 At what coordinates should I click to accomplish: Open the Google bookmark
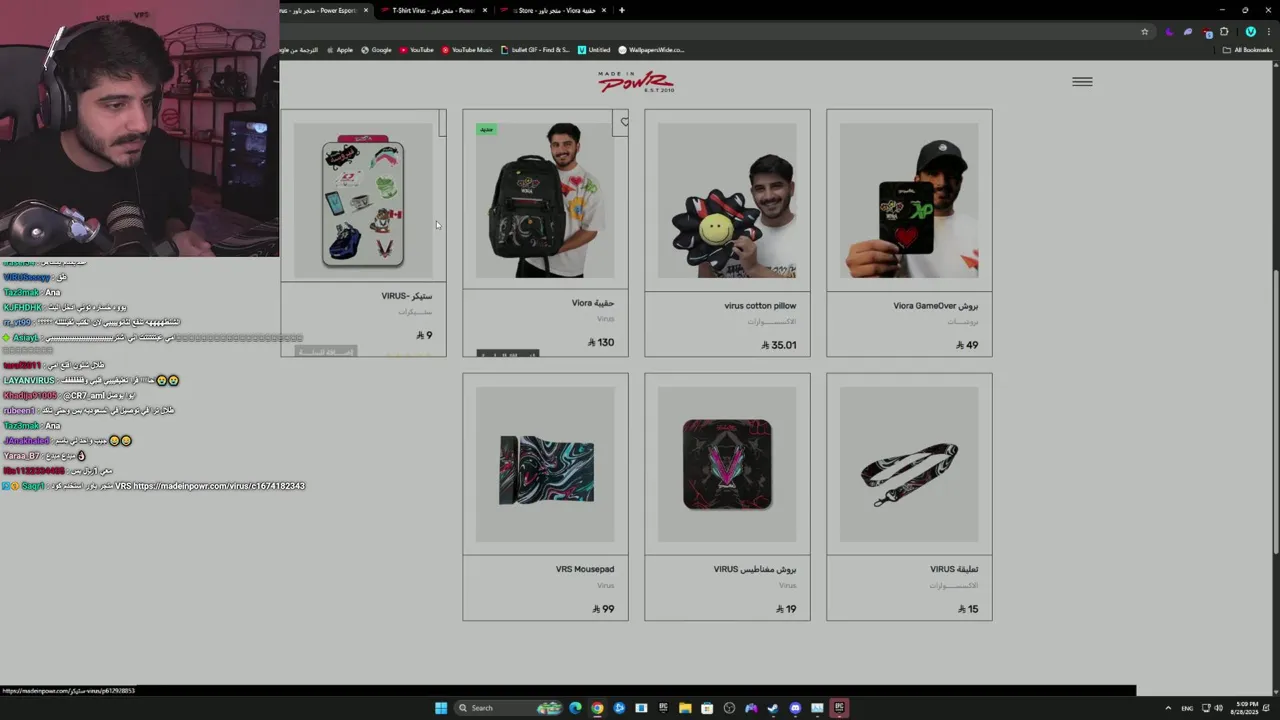point(376,50)
